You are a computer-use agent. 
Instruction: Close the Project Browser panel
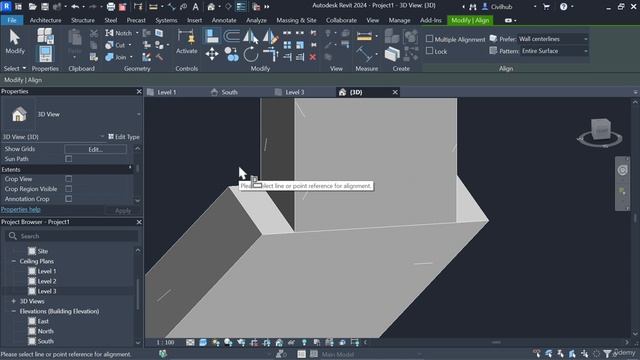click(139, 222)
